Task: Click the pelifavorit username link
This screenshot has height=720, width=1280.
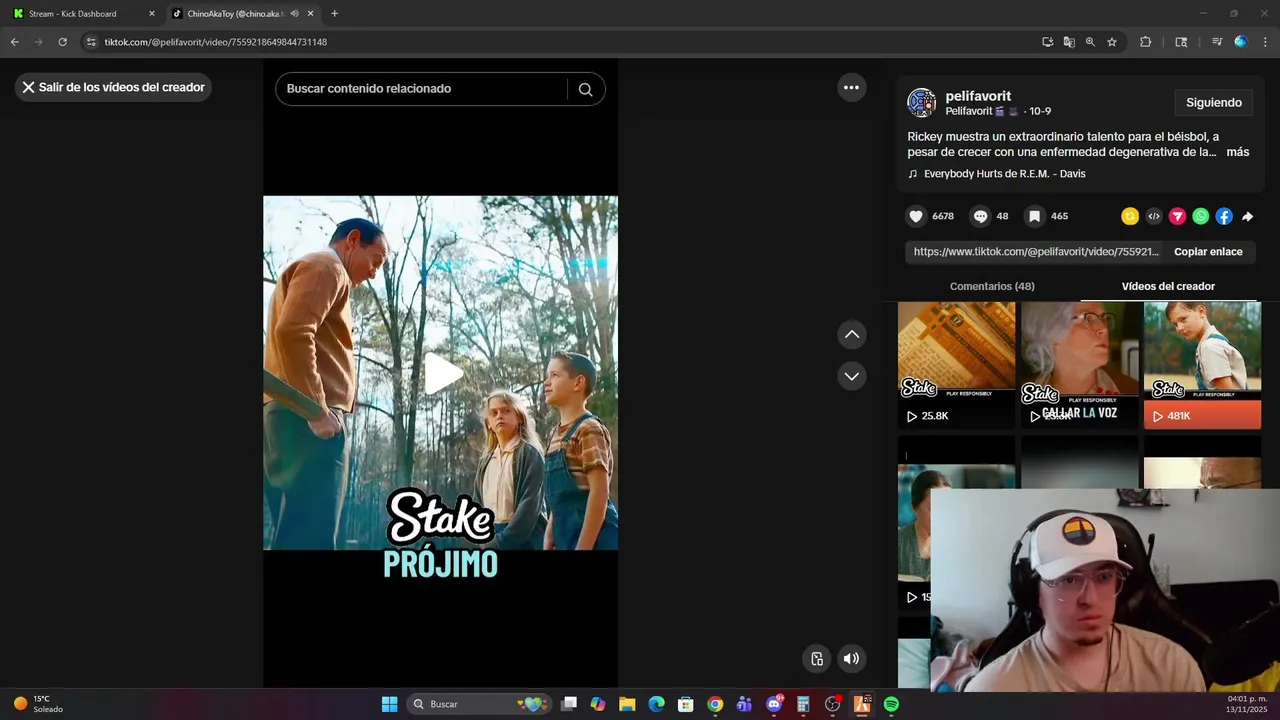Action: pyautogui.click(x=978, y=96)
